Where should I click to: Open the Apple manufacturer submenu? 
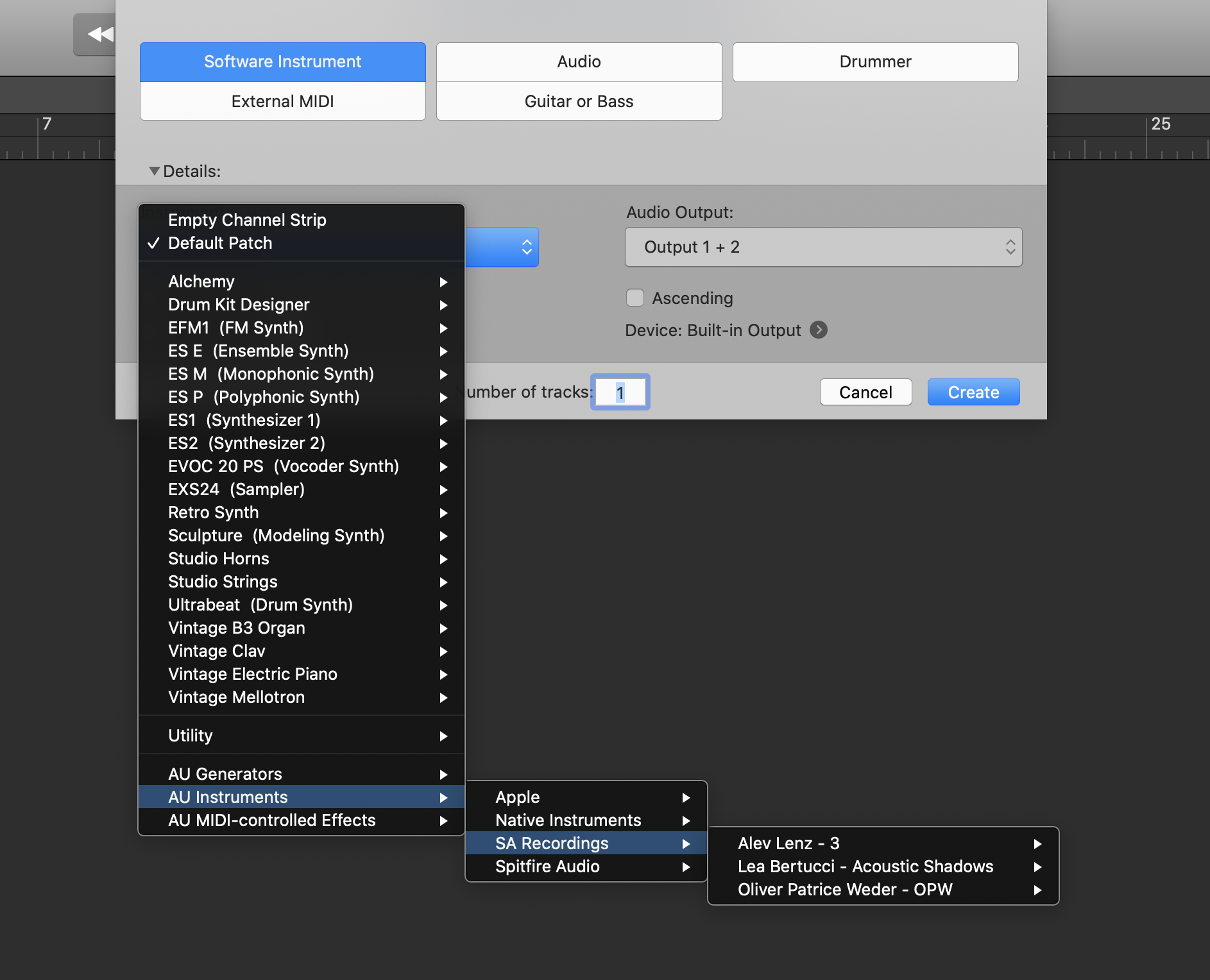point(586,797)
